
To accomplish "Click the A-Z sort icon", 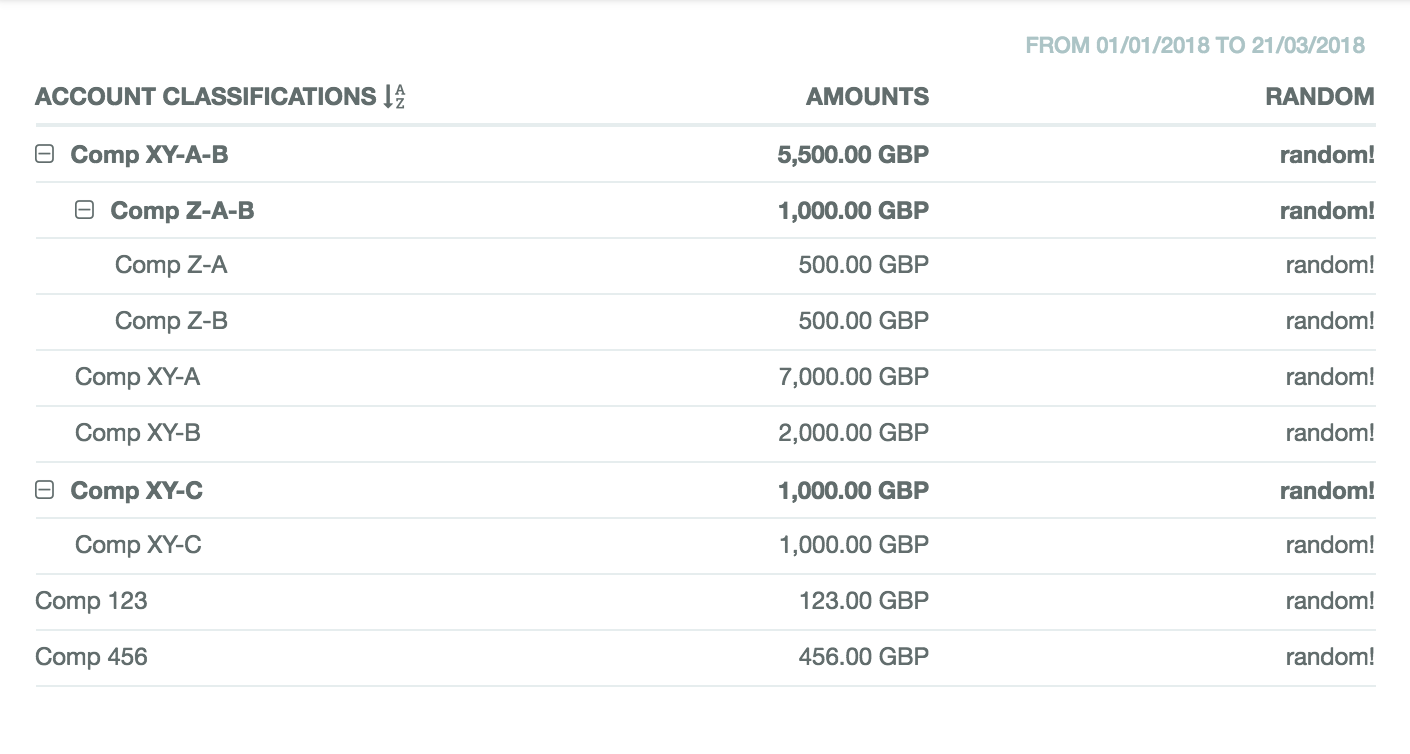I will [x=394, y=97].
